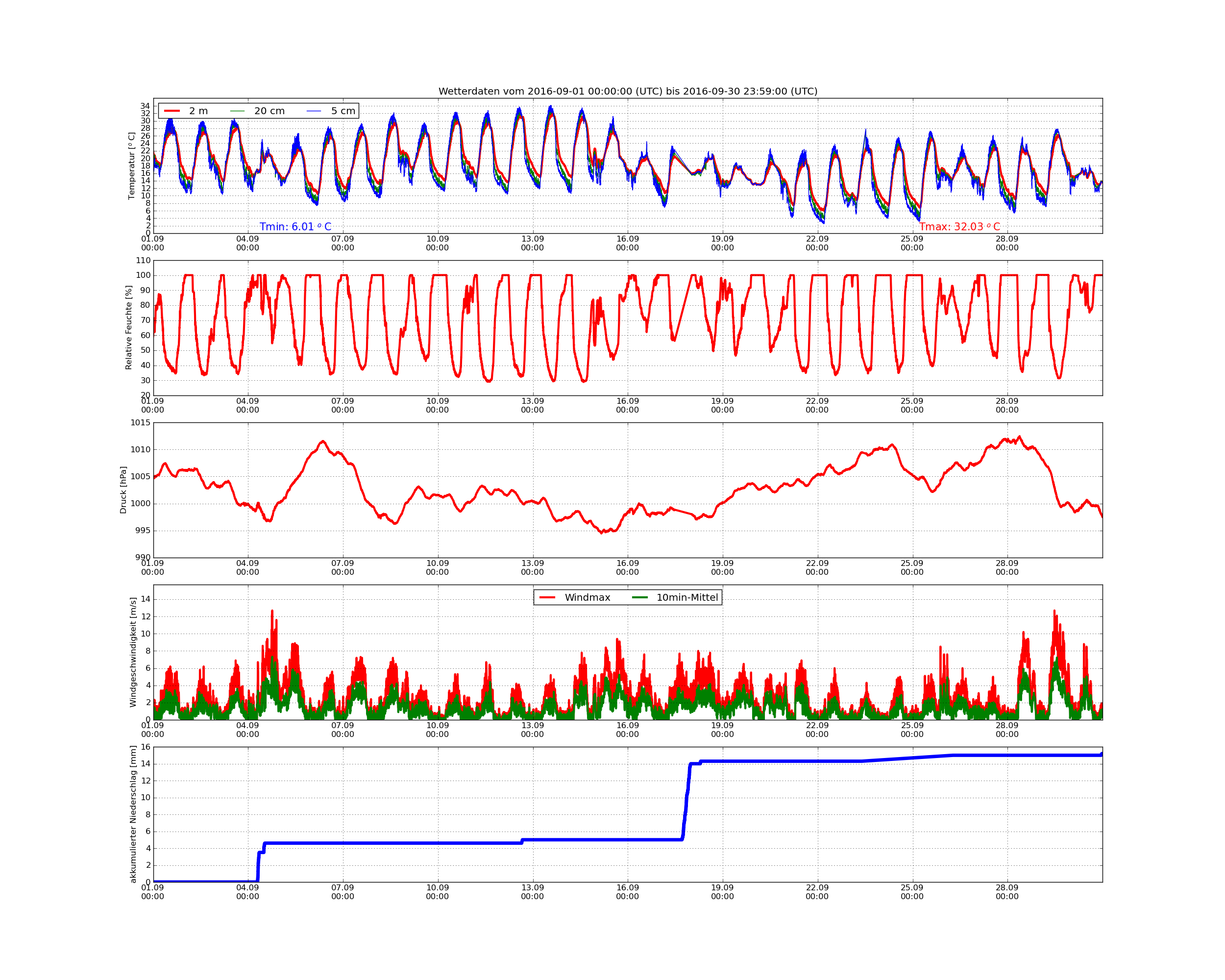Select the '2 m' temperature legend label
The image size is (1225, 980).
point(198,111)
